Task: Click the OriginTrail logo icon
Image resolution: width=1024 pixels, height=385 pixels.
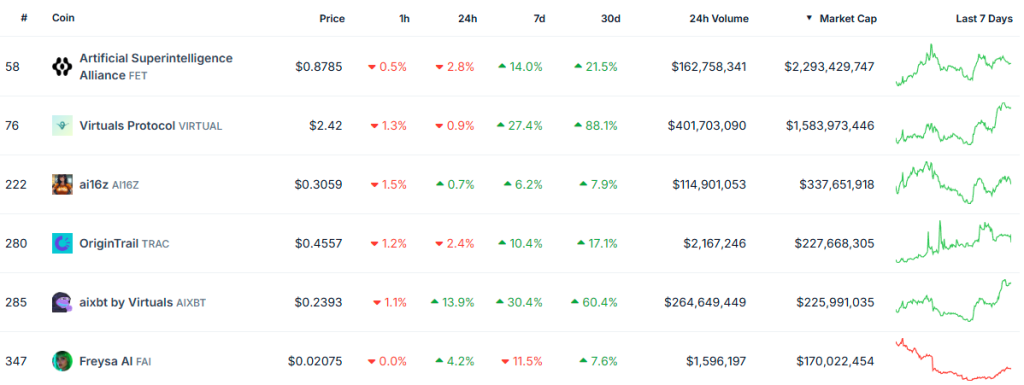Action: point(62,243)
